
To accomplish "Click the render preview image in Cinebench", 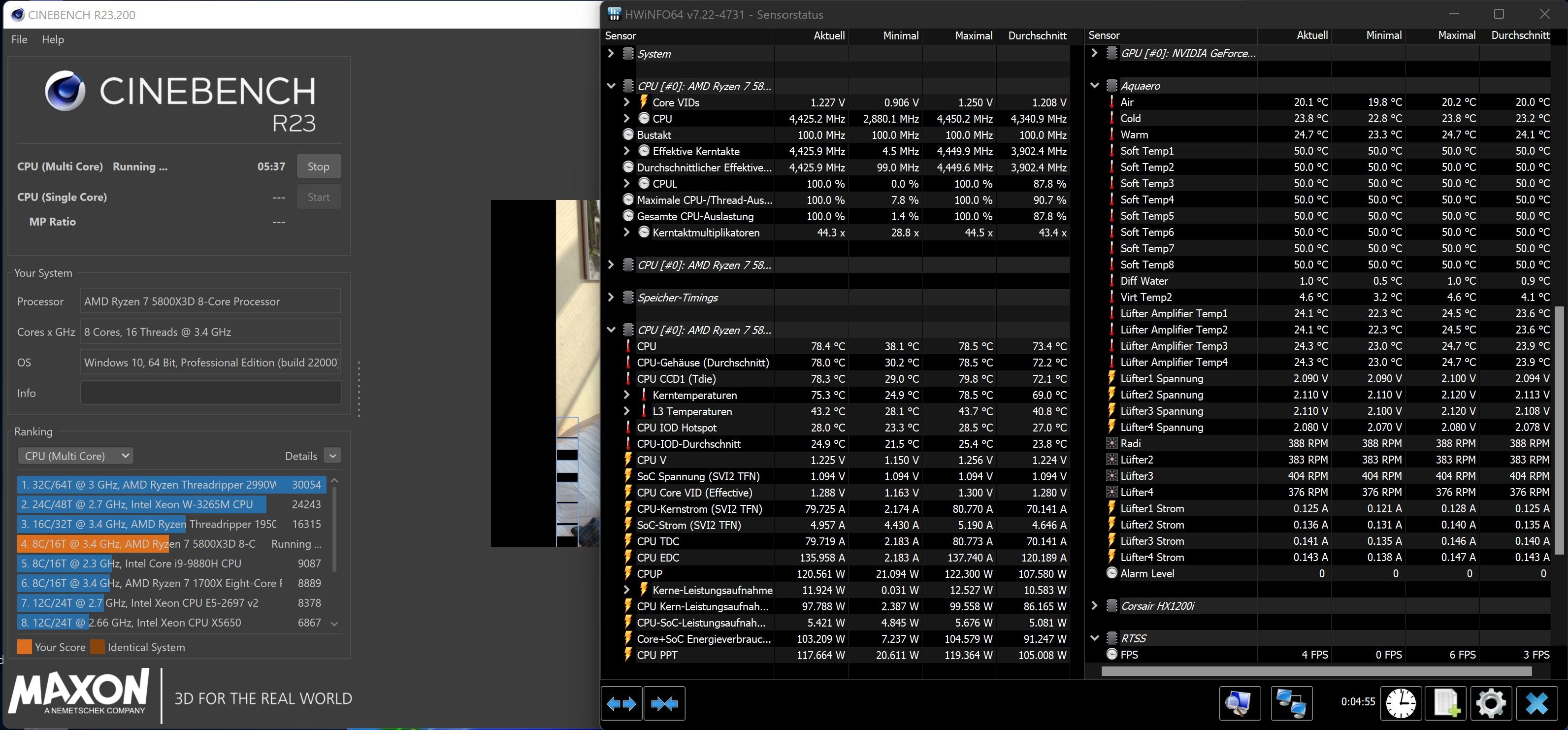I will point(545,373).
